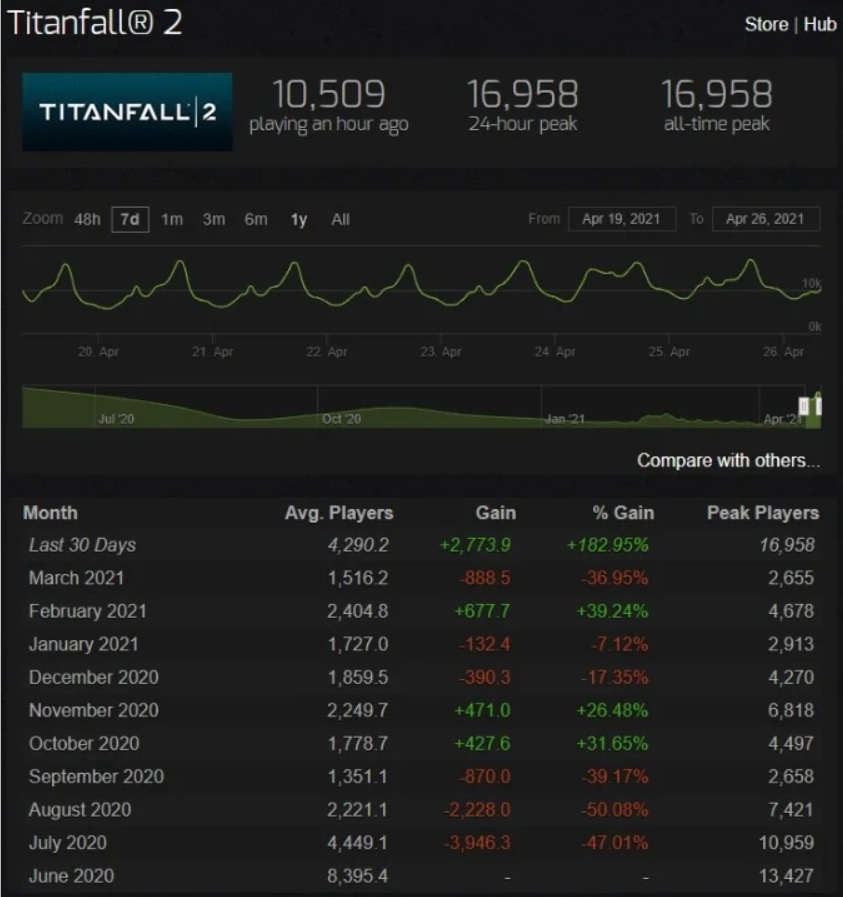
Task: Open the Store link
Action: click(x=765, y=24)
